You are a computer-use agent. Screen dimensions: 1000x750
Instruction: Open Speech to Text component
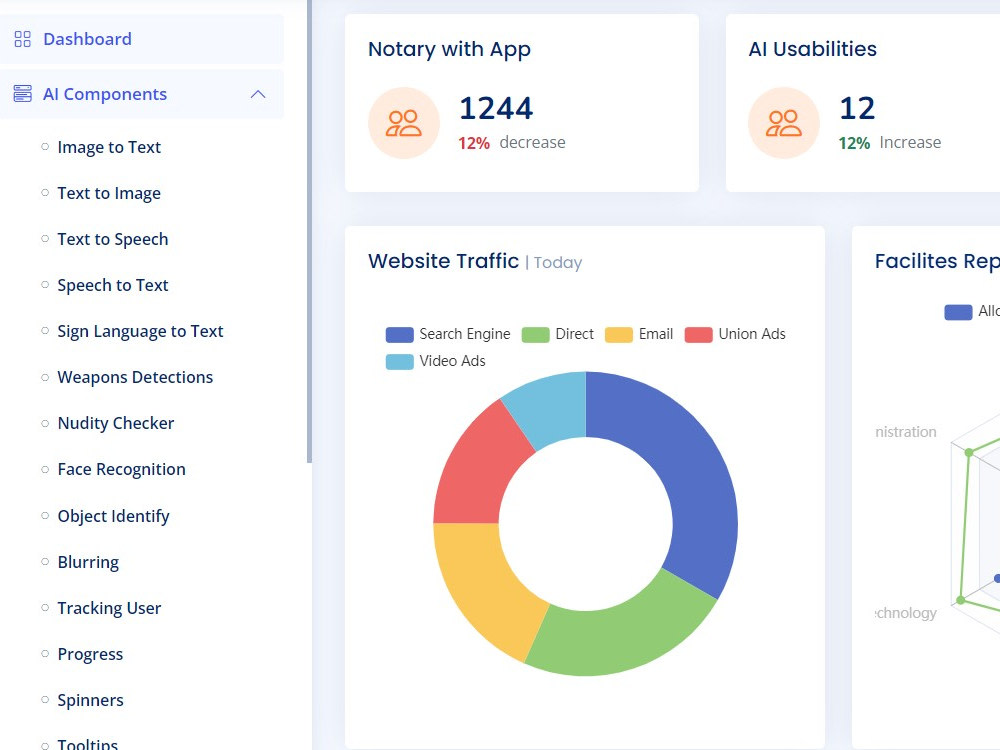coord(113,285)
